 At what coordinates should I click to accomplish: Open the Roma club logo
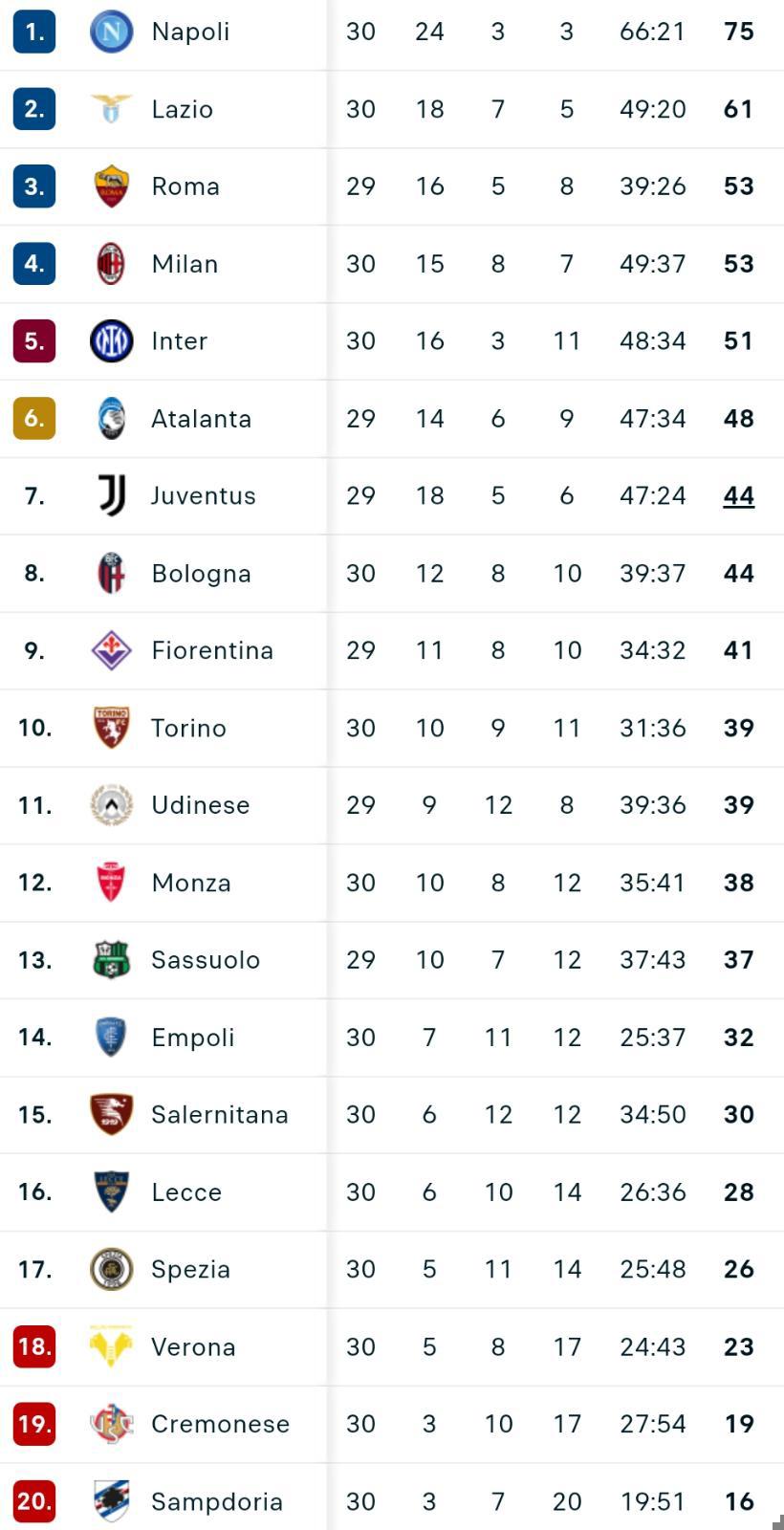pos(111,186)
